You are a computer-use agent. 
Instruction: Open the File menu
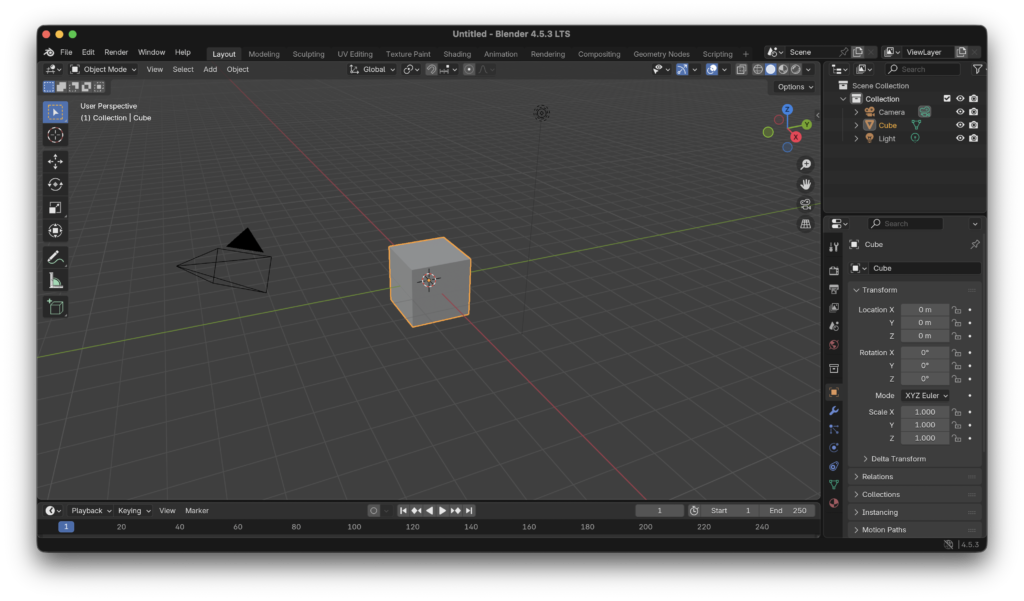tap(67, 52)
